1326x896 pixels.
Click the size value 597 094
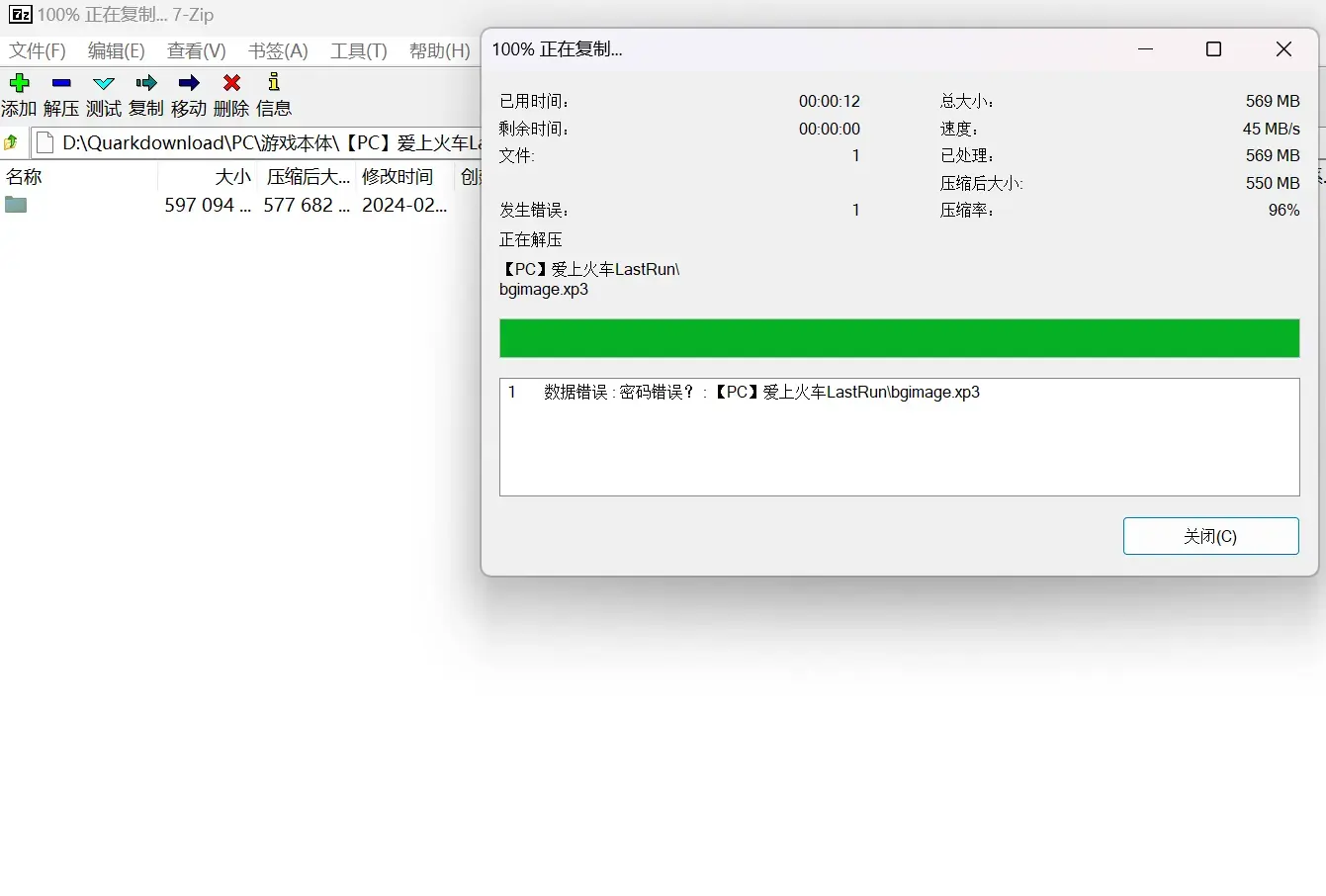click(207, 205)
